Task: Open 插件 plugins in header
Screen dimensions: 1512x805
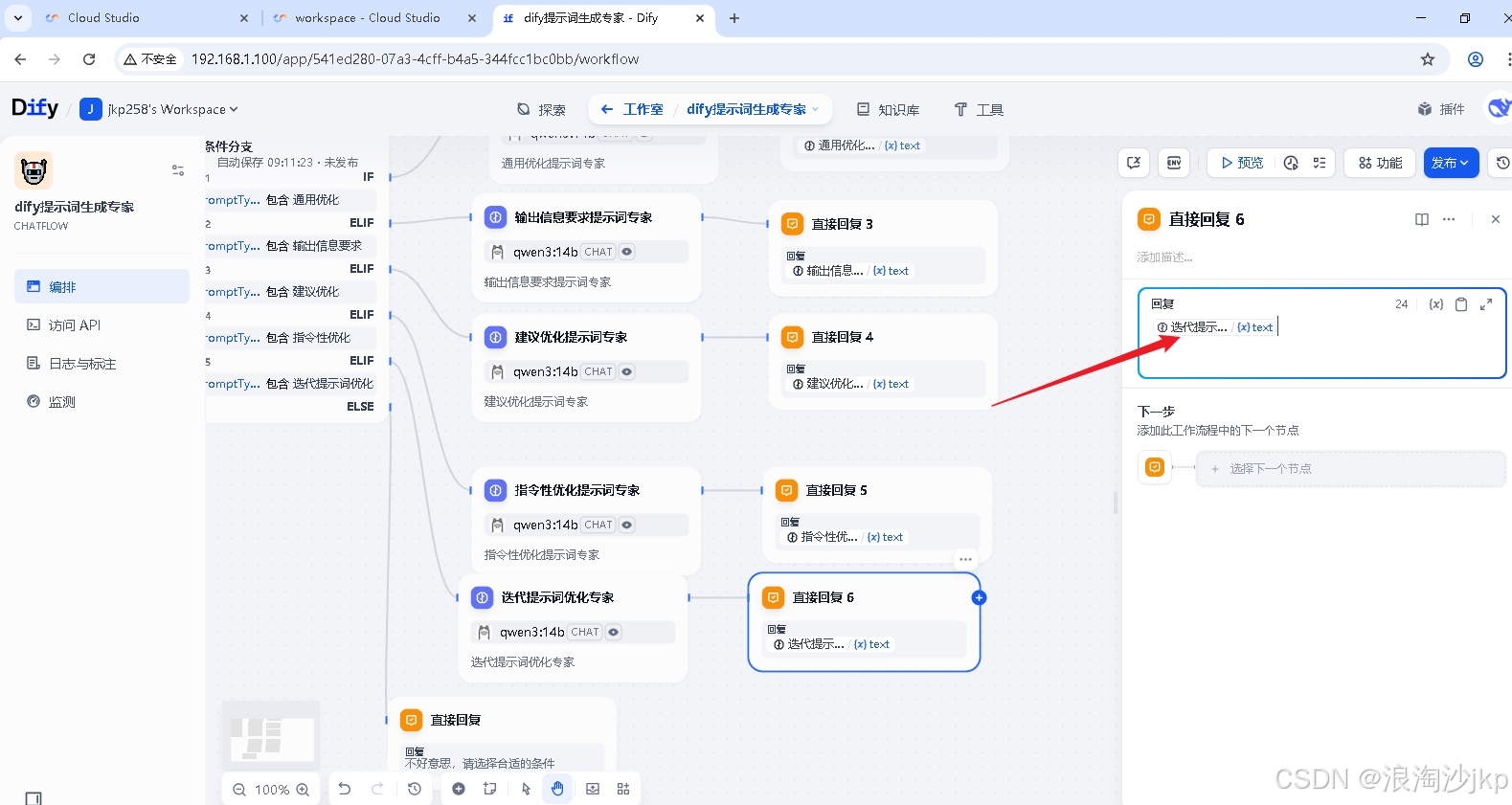Action: point(1441,109)
